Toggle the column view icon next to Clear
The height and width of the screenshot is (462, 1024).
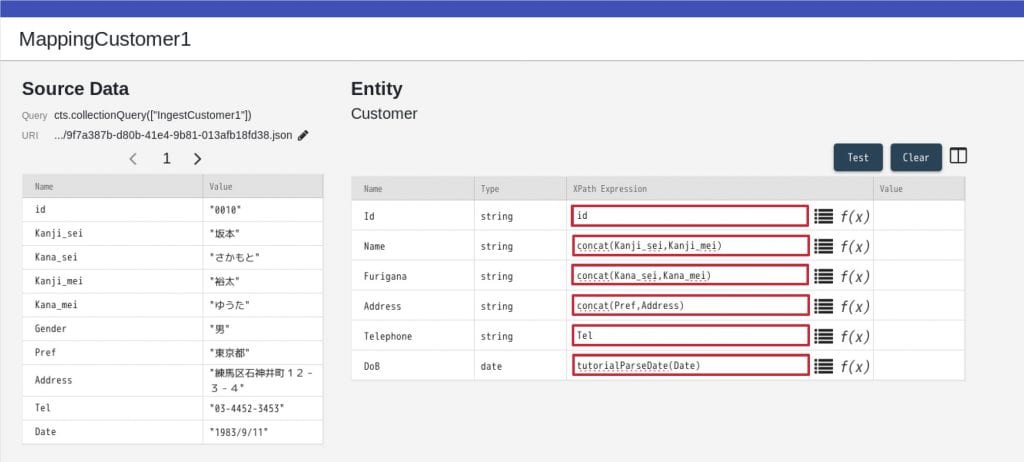pyautogui.click(x=958, y=156)
